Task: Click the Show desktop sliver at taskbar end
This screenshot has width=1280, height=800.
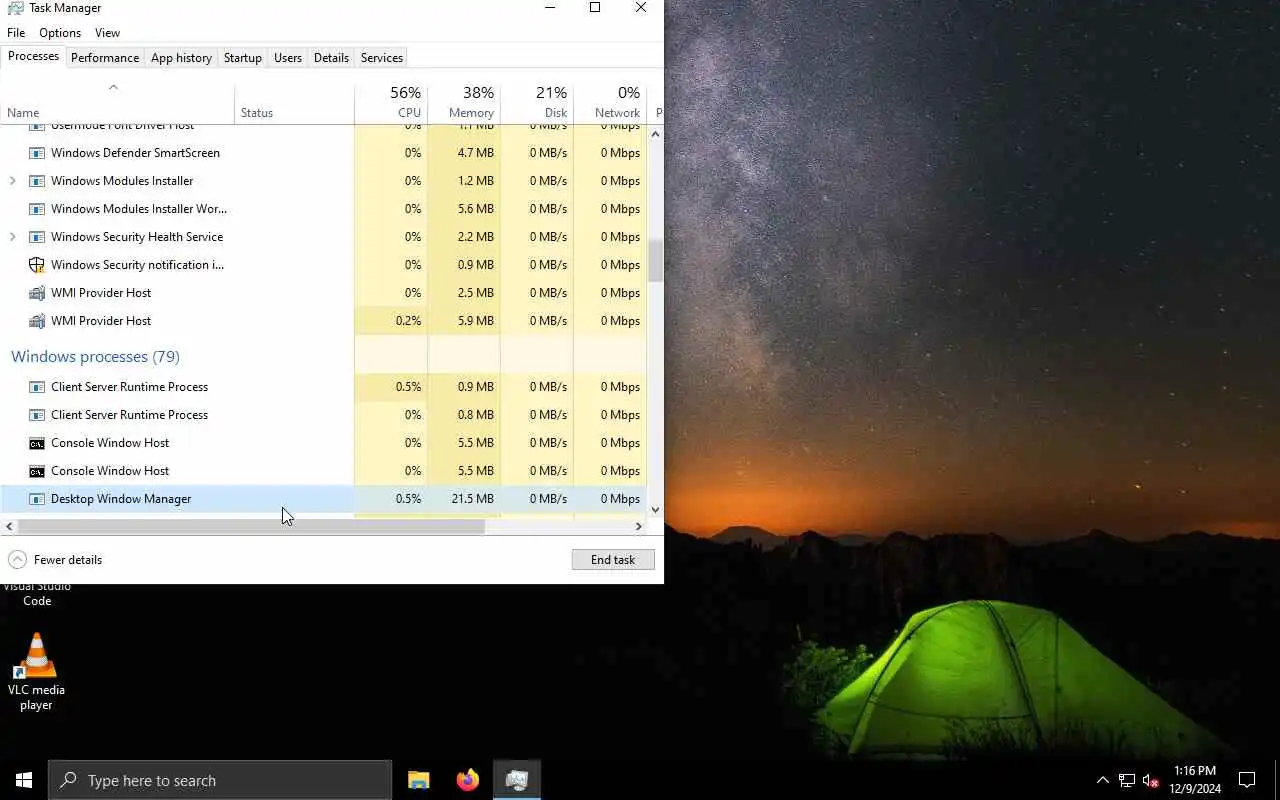Action: pos(1277,780)
